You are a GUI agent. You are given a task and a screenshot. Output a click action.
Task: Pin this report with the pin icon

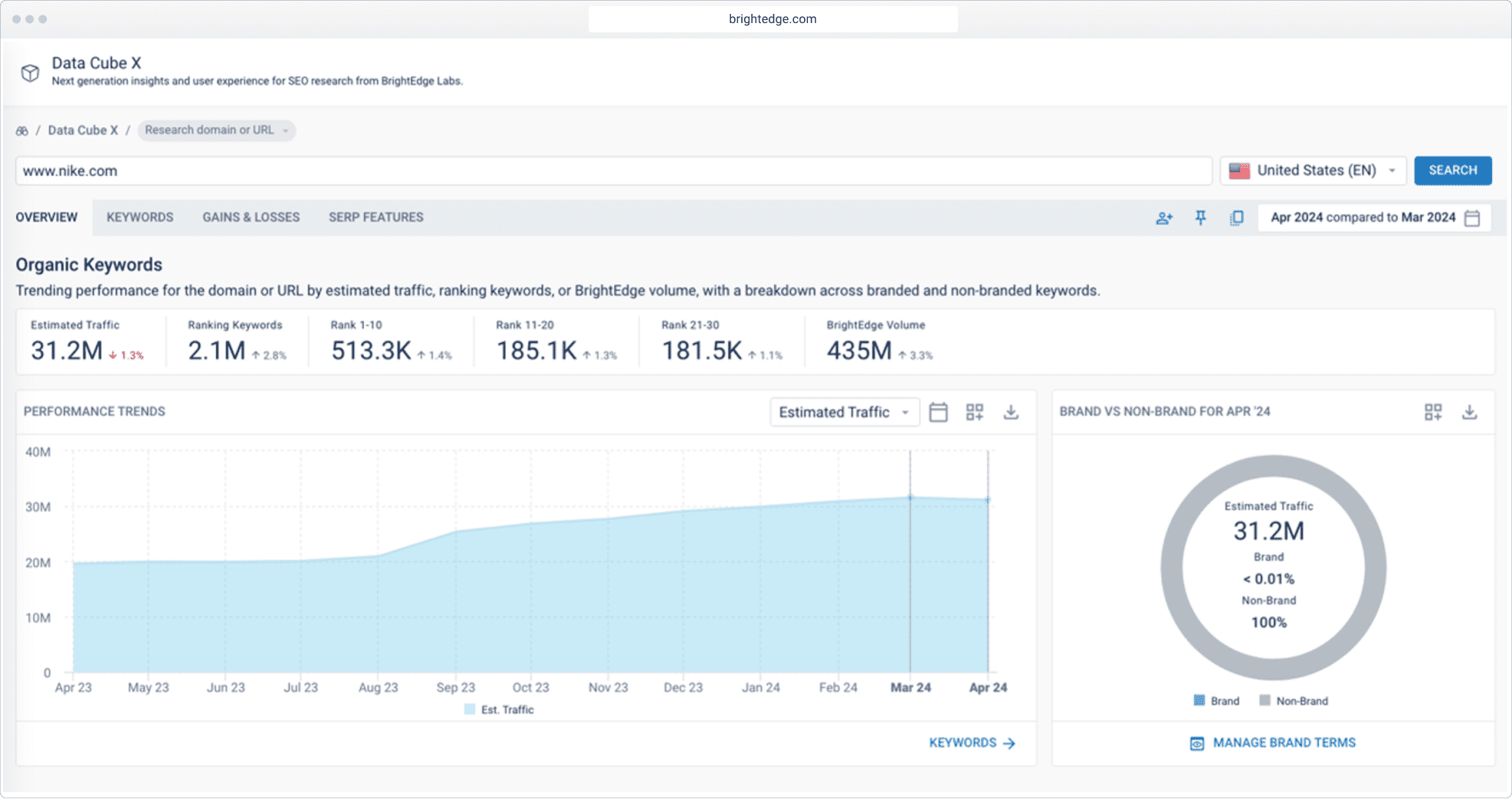1200,218
